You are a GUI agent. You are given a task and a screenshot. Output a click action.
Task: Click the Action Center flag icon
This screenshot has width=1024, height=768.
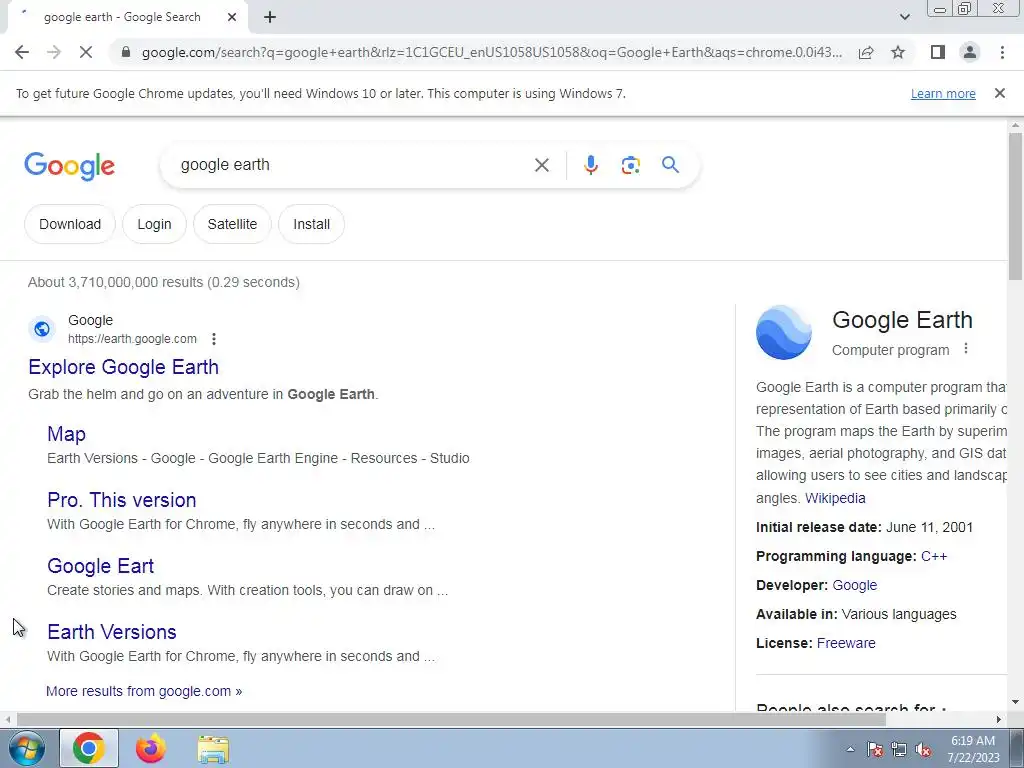875,749
